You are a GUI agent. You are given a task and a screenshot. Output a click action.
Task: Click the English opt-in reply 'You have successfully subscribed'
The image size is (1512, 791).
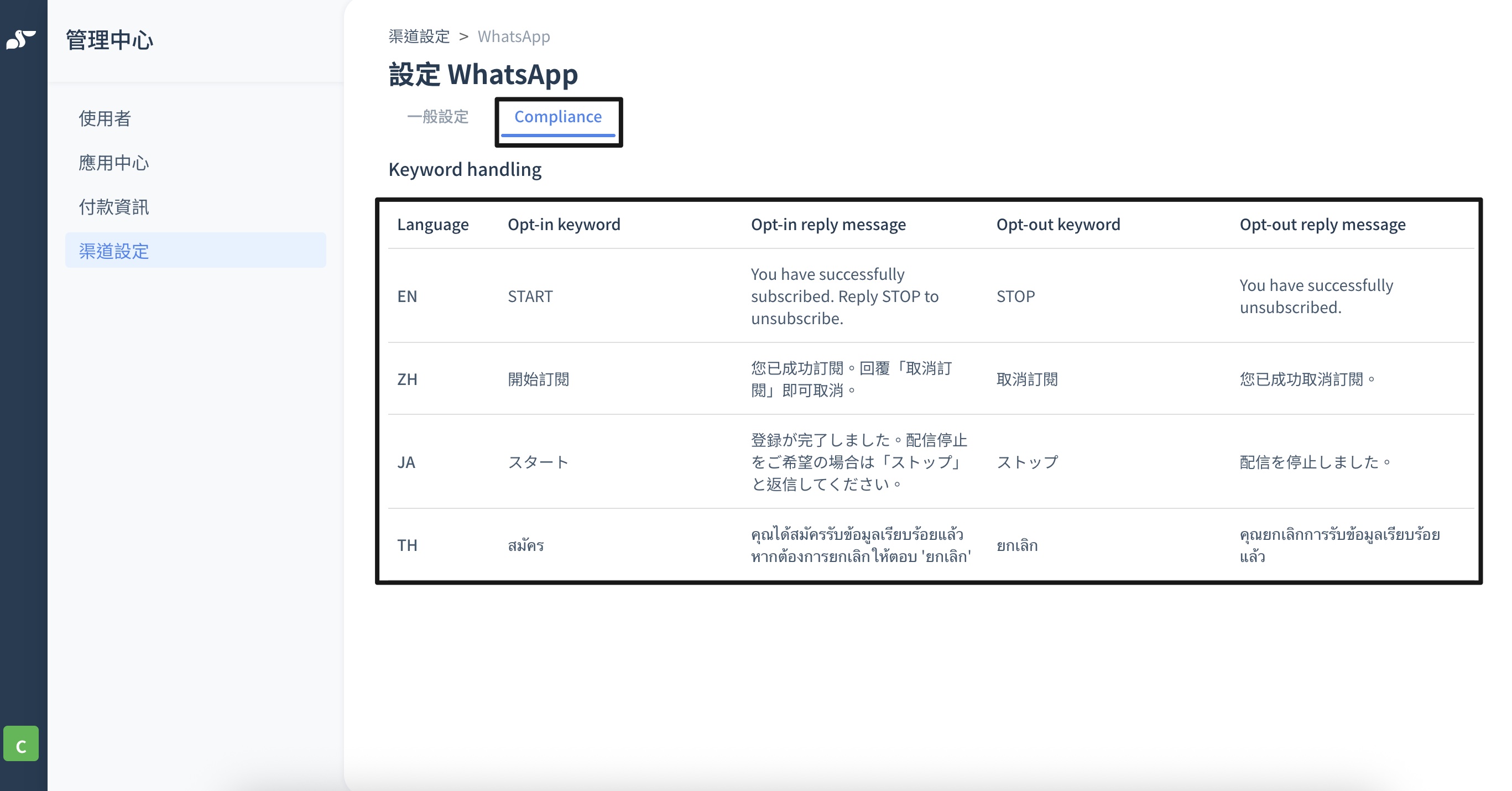(x=844, y=296)
